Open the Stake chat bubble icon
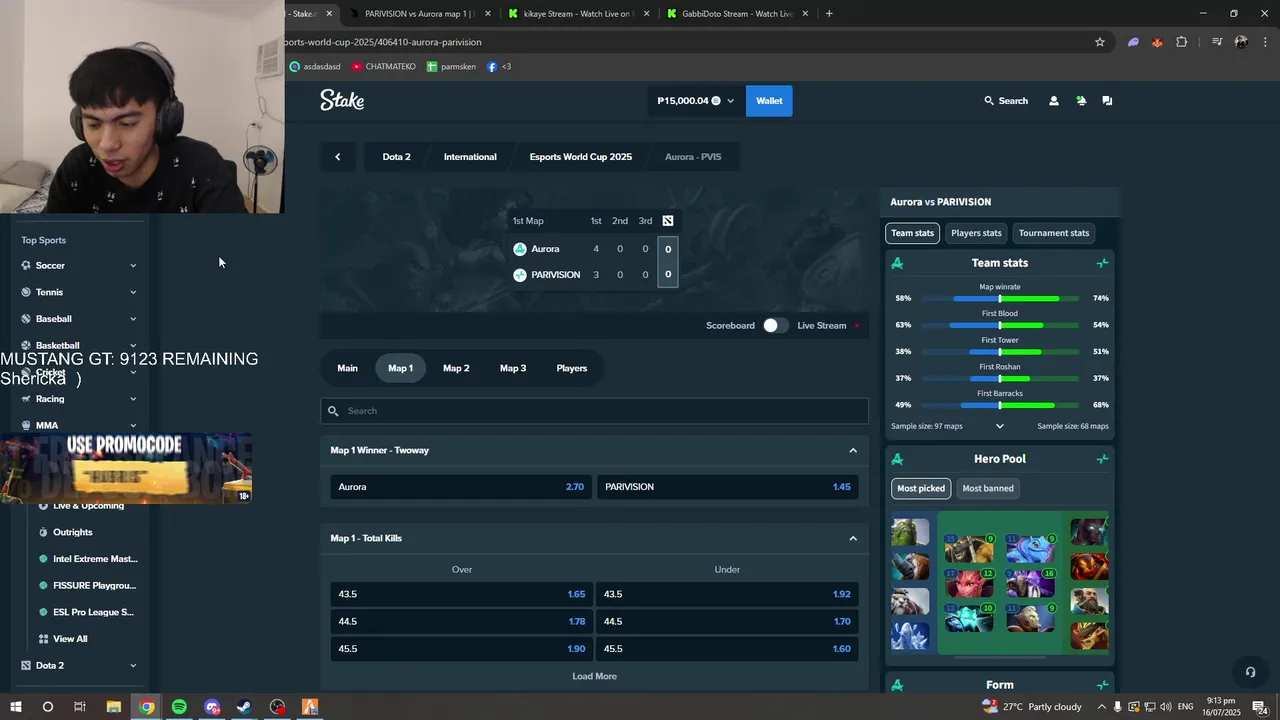This screenshot has height=720, width=1280. click(x=1107, y=101)
